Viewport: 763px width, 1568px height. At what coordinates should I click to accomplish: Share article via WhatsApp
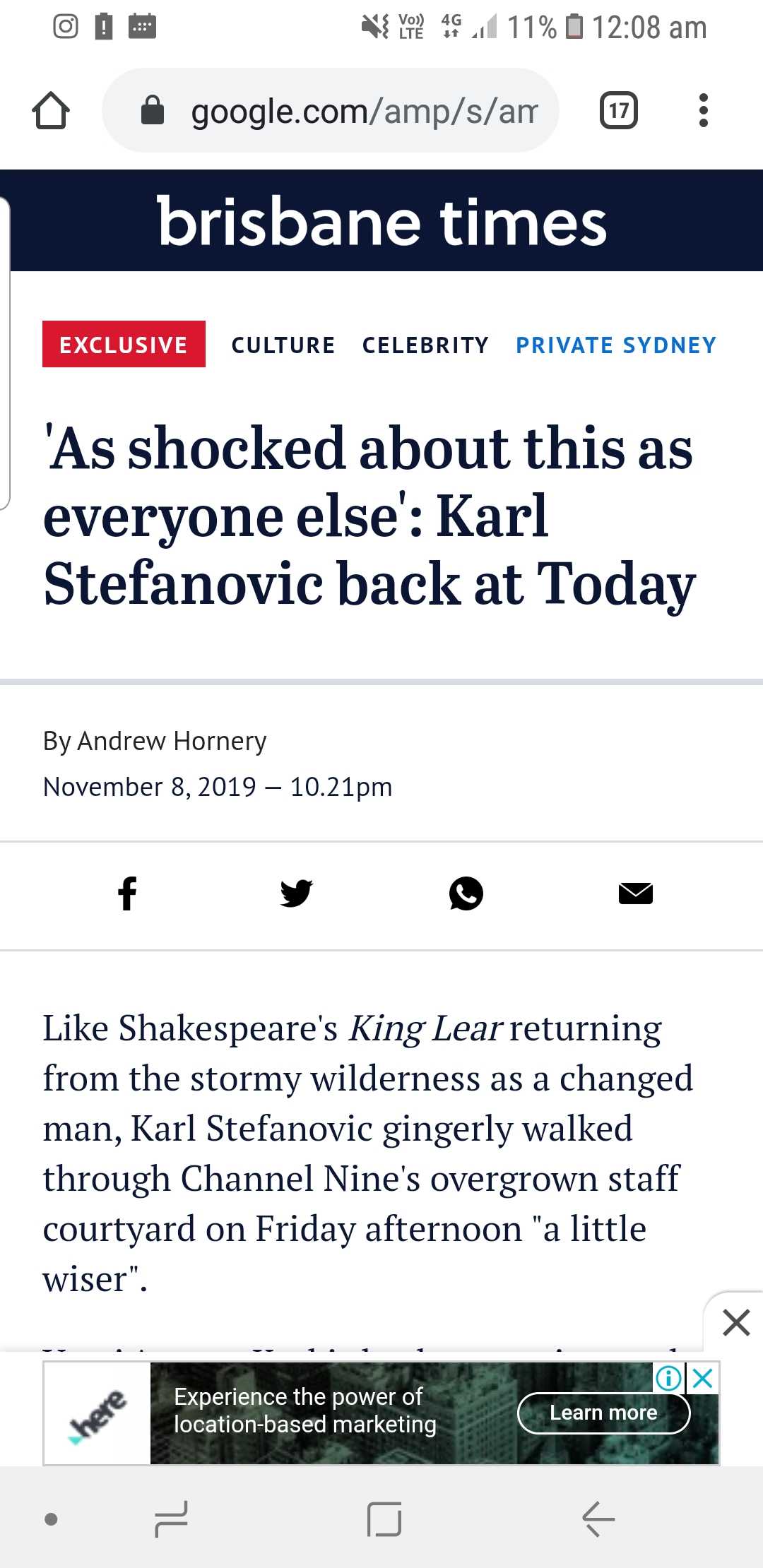(x=466, y=893)
